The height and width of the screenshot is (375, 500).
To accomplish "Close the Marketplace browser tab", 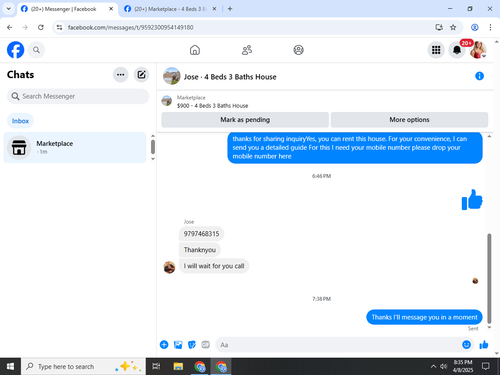I will point(214,9).
